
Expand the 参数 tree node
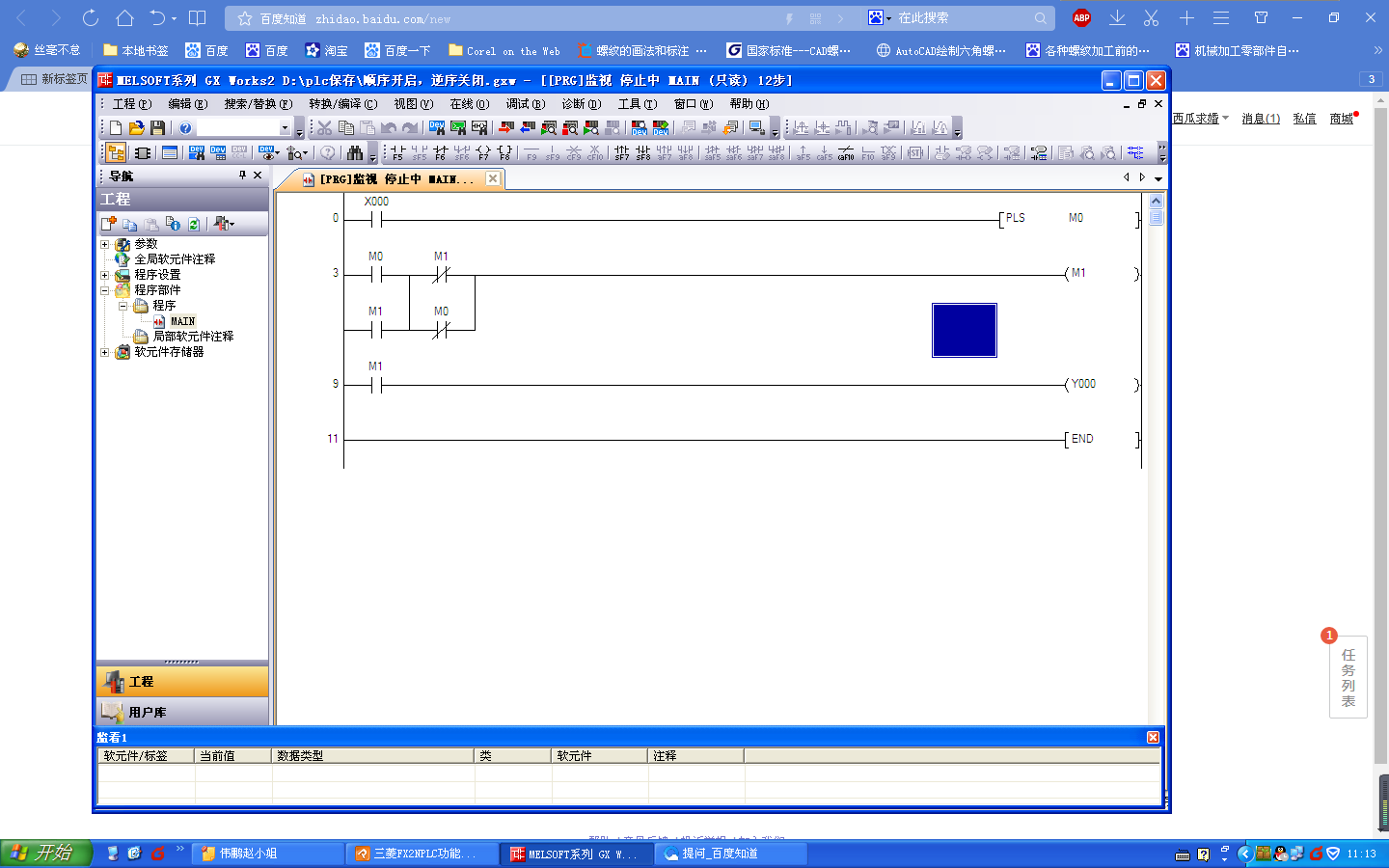[x=105, y=244]
